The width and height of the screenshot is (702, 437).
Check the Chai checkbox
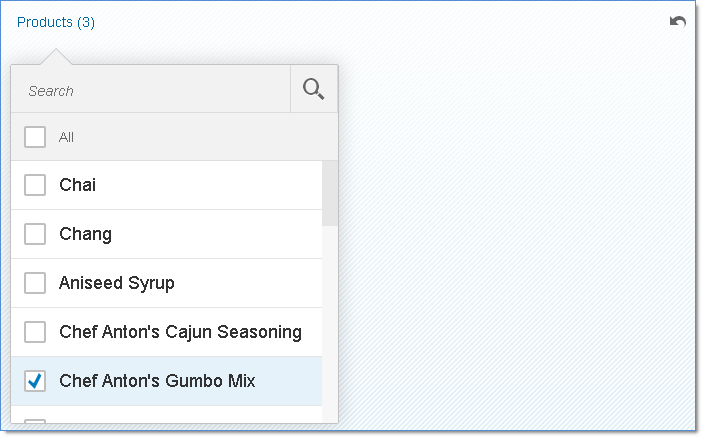[35, 185]
